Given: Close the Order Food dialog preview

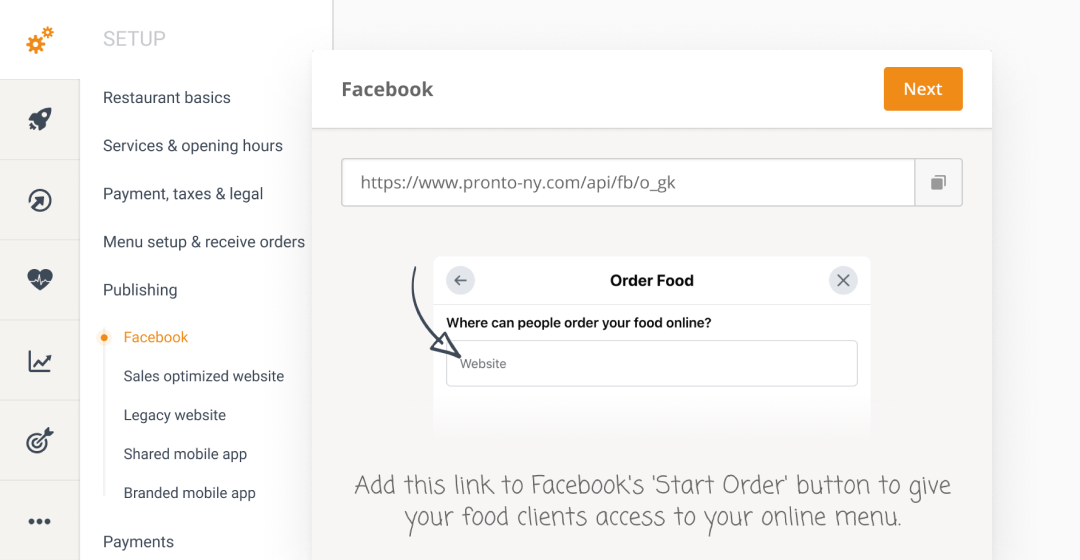Looking at the screenshot, I should click(843, 281).
